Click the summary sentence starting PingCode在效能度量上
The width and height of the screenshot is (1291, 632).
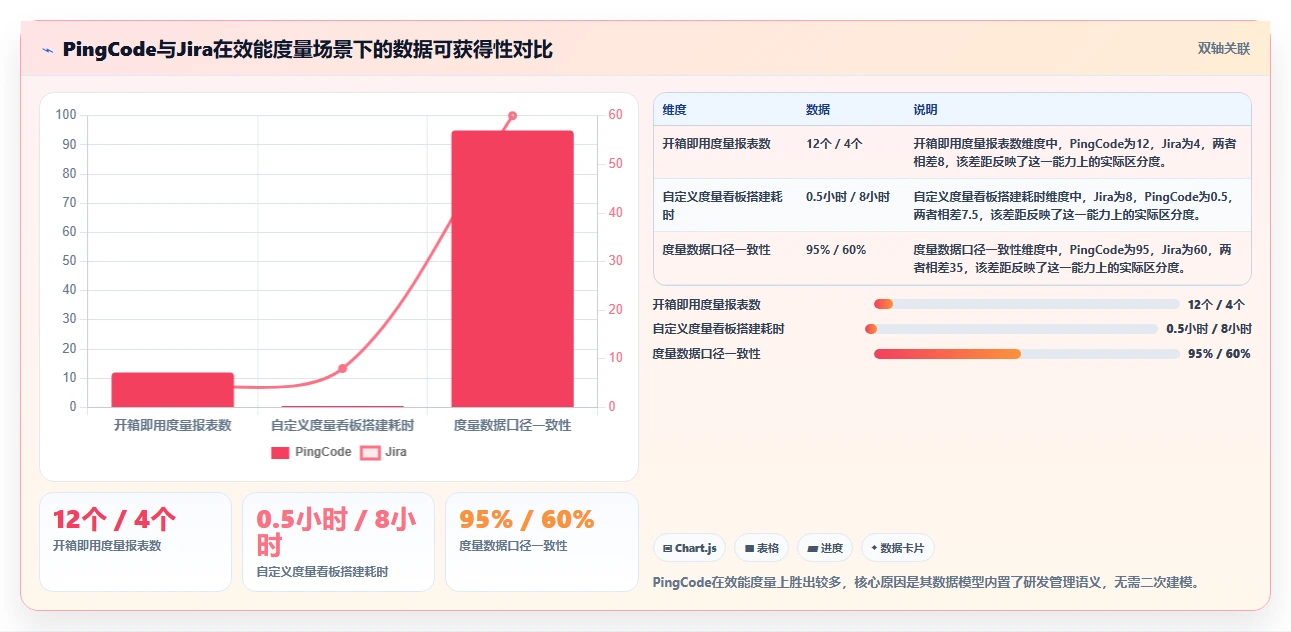pos(925,582)
